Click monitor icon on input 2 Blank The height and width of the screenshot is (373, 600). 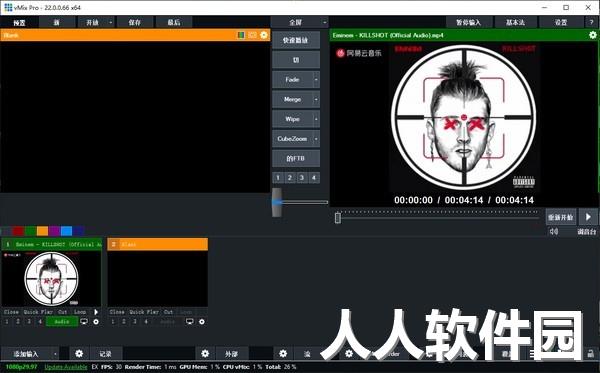[x=189, y=321]
